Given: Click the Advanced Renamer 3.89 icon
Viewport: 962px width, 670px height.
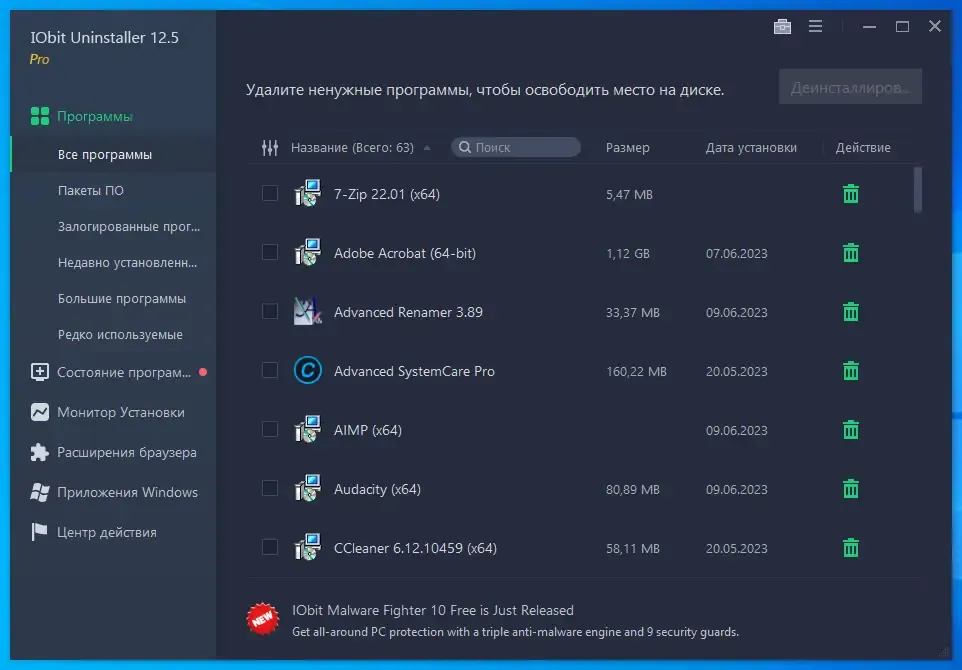Looking at the screenshot, I should click(x=307, y=312).
